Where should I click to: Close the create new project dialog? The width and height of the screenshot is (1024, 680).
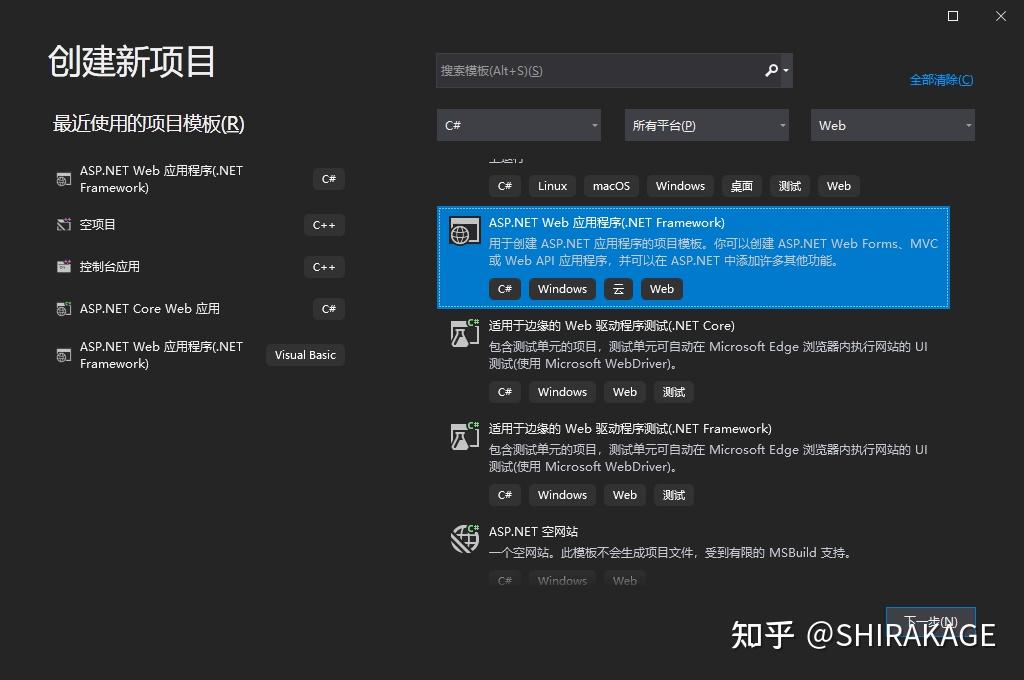1000,16
